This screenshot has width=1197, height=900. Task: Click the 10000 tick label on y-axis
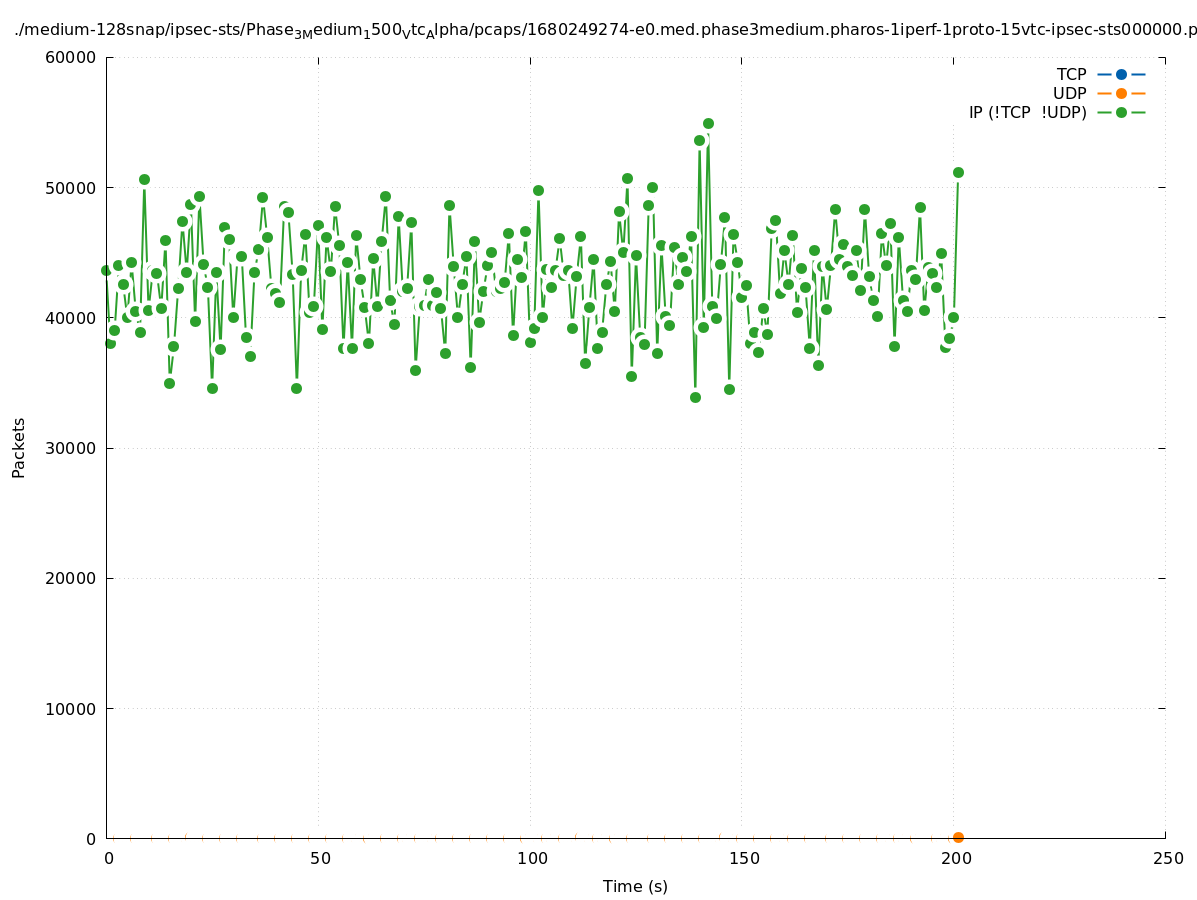click(x=73, y=708)
